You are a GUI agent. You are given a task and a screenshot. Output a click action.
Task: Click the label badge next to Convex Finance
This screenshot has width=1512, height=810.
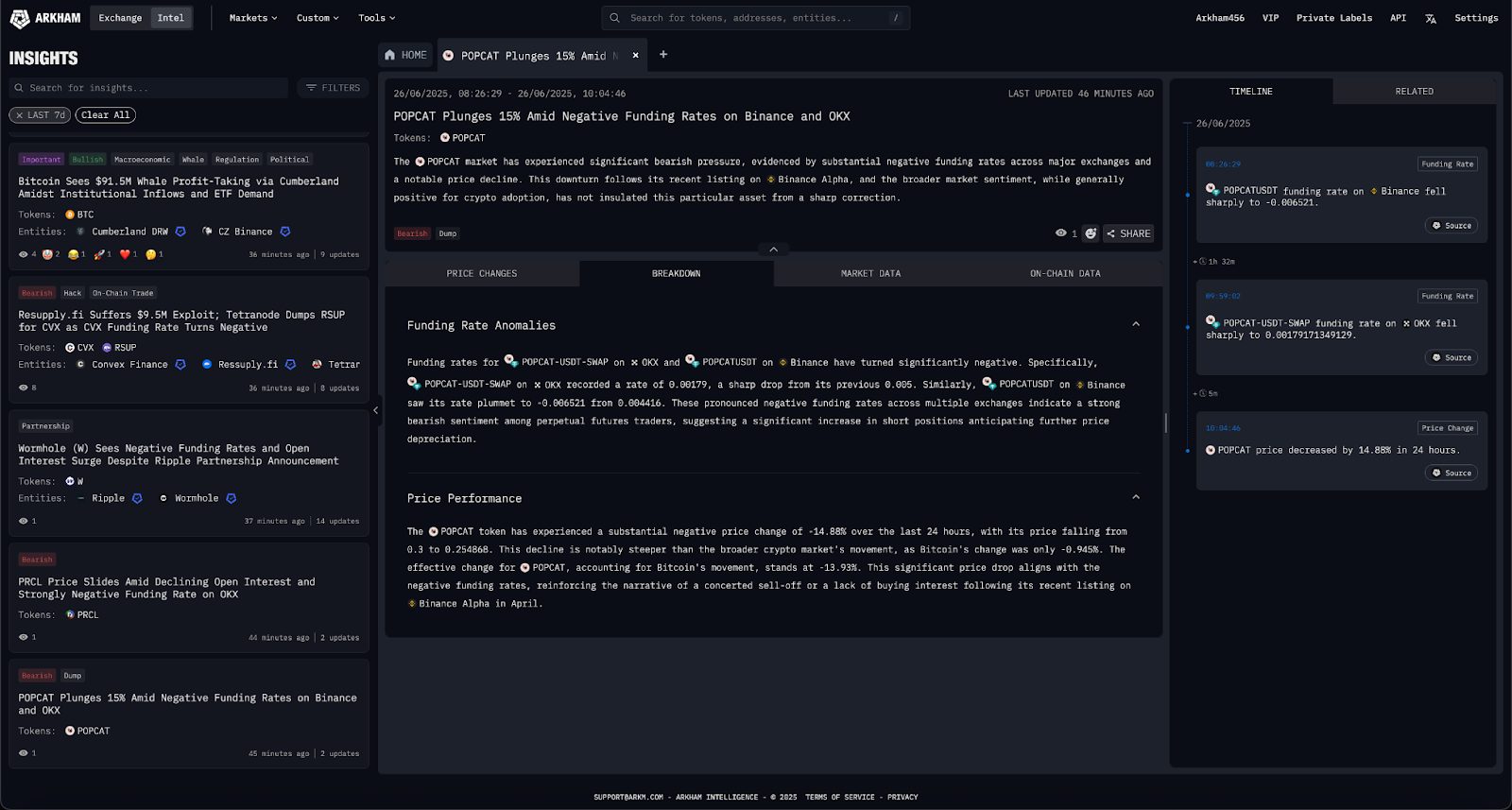(x=180, y=365)
